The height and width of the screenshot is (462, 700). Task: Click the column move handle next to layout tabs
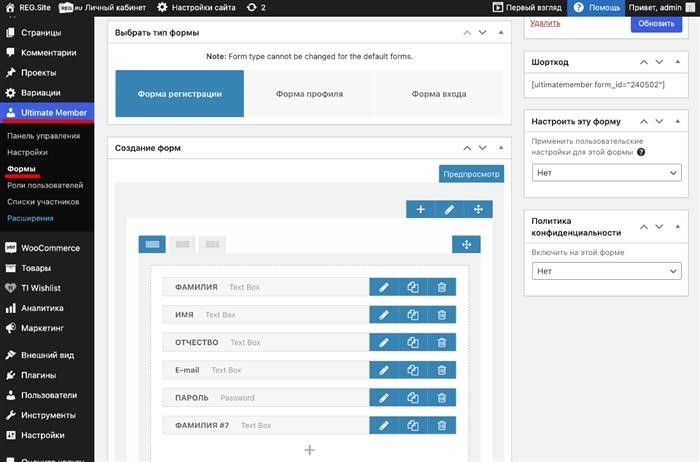click(466, 244)
